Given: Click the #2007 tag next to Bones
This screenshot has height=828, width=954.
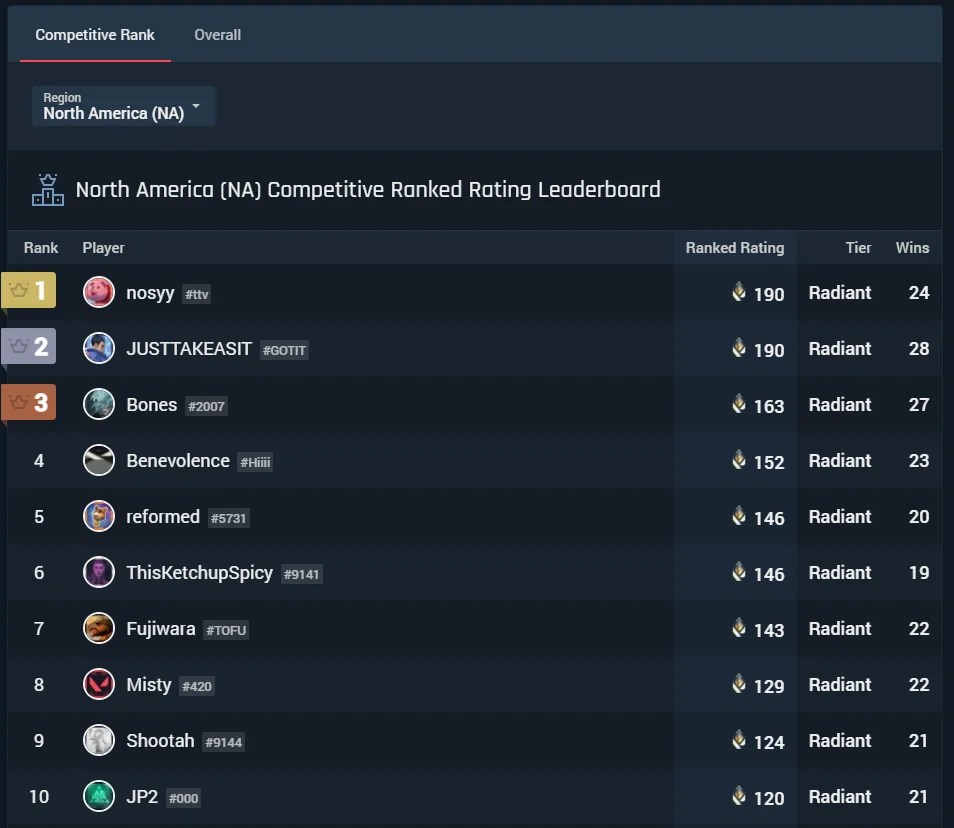Looking at the screenshot, I should tap(206, 406).
